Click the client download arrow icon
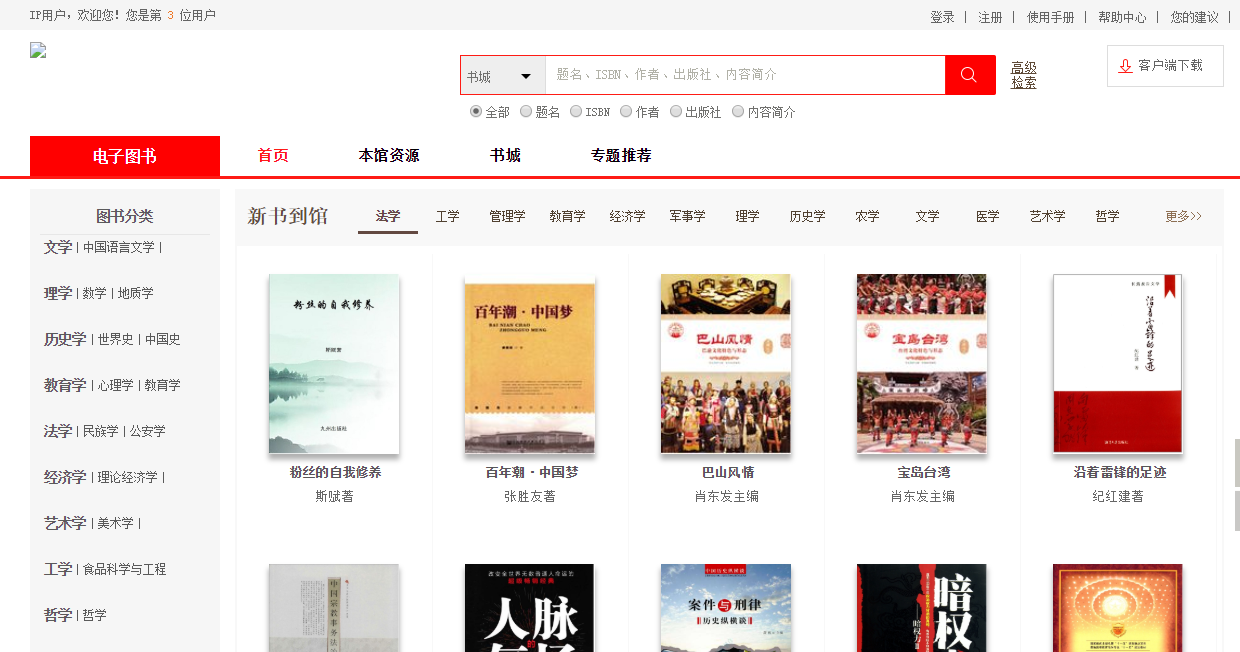Image resolution: width=1240 pixels, height=652 pixels. pyautogui.click(x=1125, y=66)
